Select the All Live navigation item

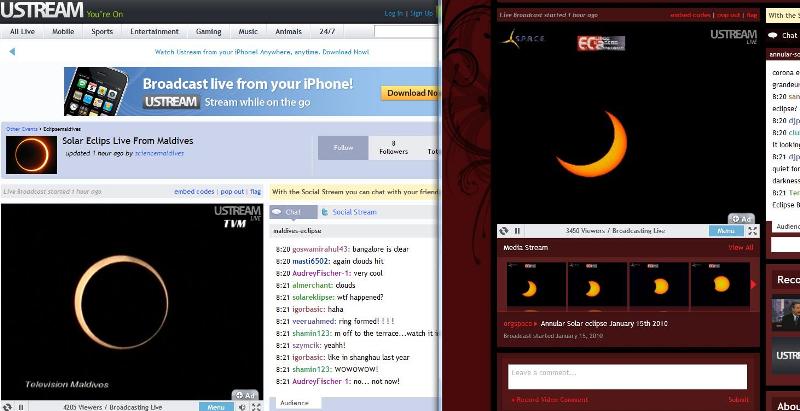tap(22, 32)
